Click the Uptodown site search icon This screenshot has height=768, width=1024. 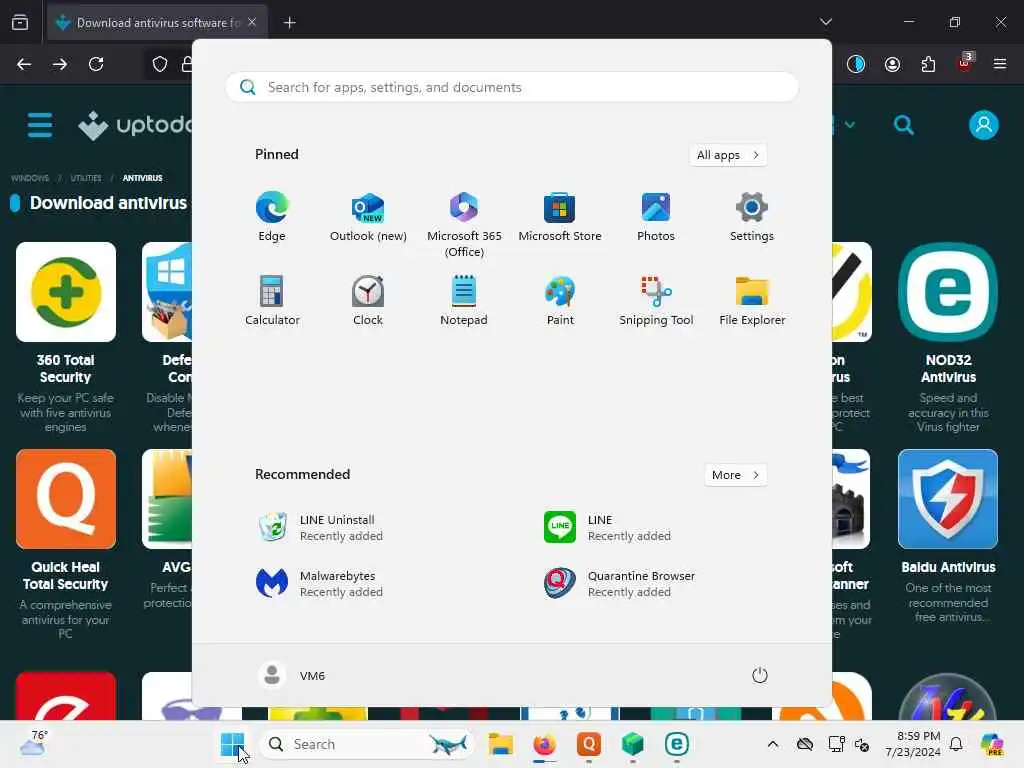904,125
